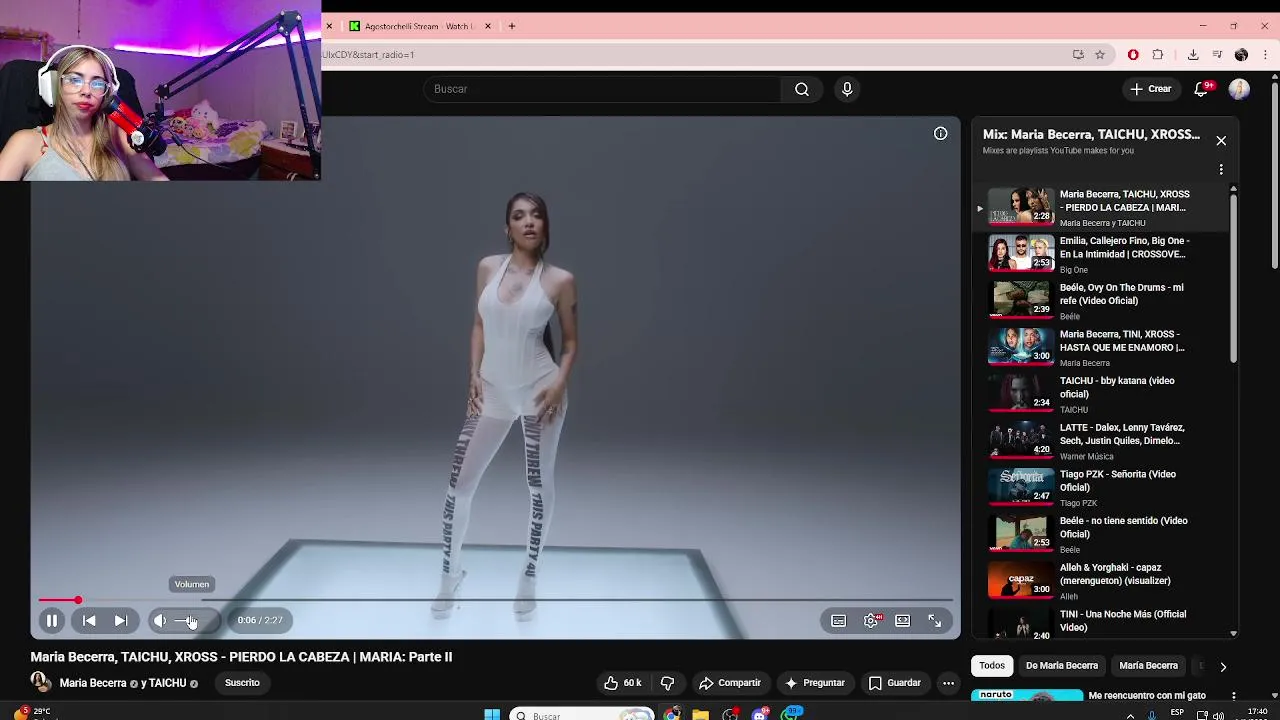Play Tiago PZK Señorita from playlist

(1098, 487)
